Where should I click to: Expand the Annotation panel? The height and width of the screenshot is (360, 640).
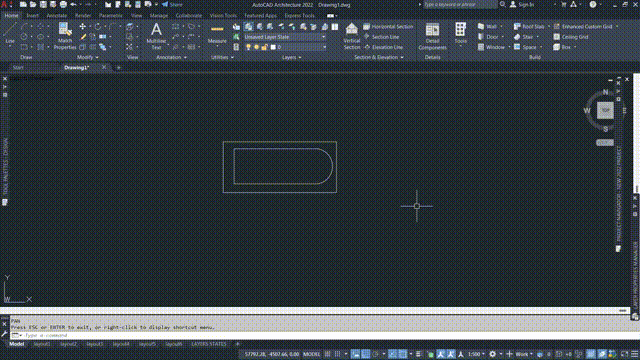coord(171,58)
